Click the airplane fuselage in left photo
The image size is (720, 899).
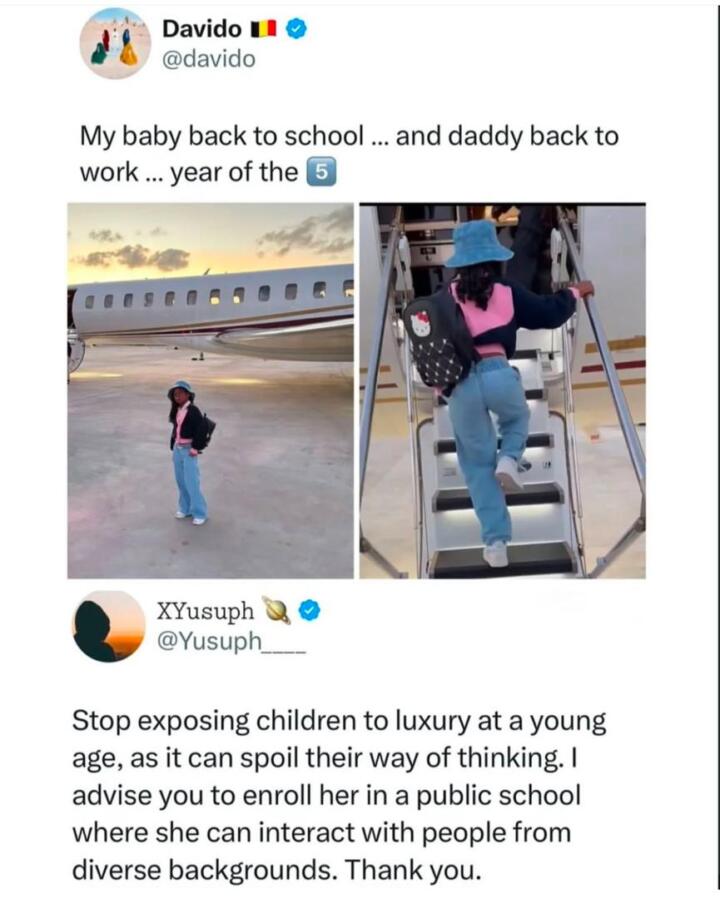(x=212, y=312)
